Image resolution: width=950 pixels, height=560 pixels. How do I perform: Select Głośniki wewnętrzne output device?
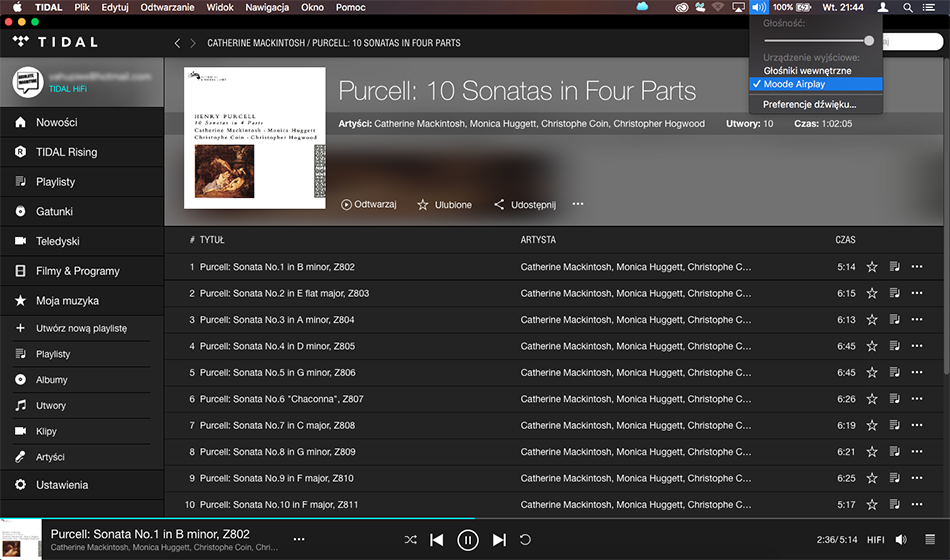(x=815, y=71)
